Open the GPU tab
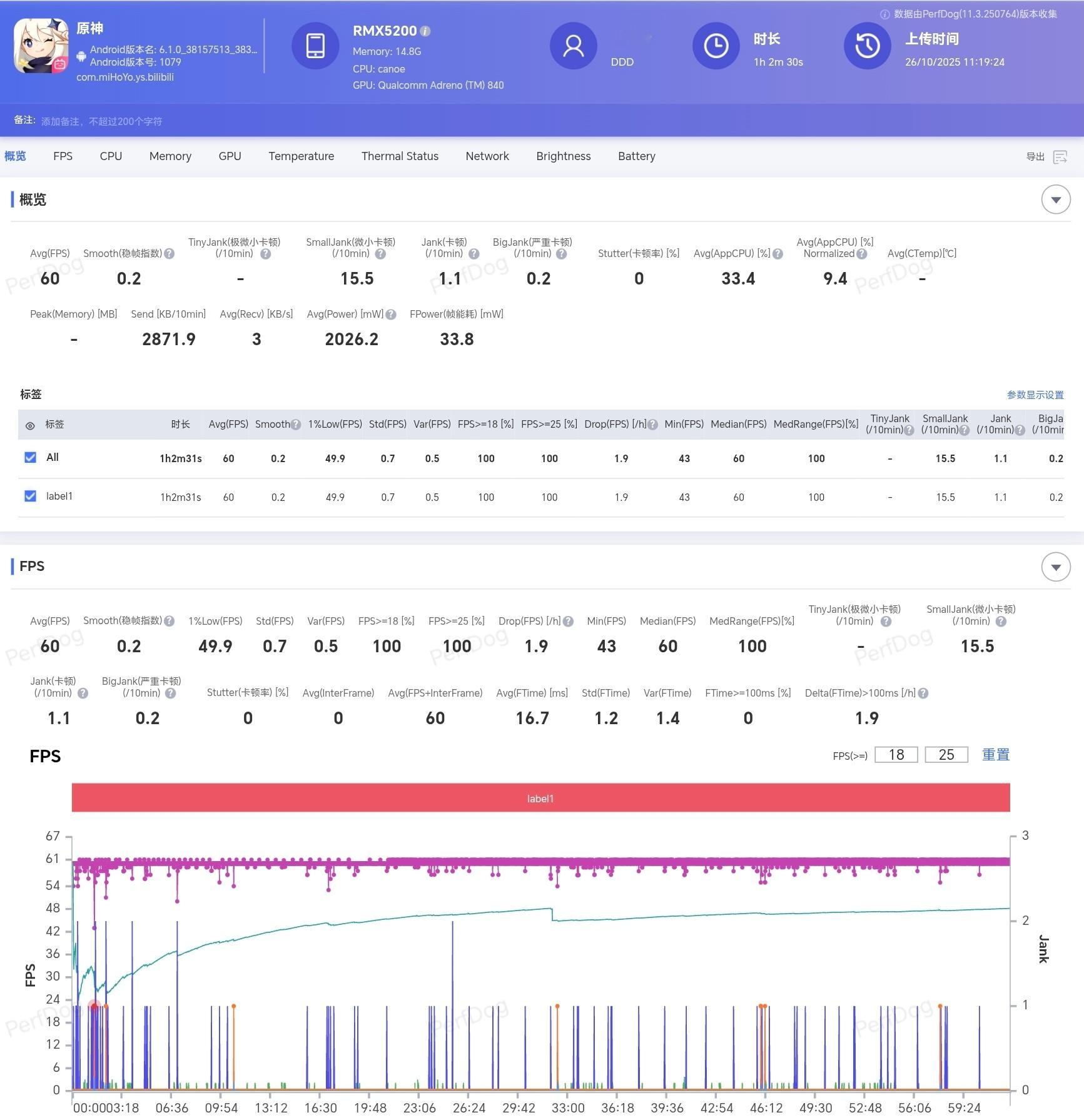 click(230, 156)
